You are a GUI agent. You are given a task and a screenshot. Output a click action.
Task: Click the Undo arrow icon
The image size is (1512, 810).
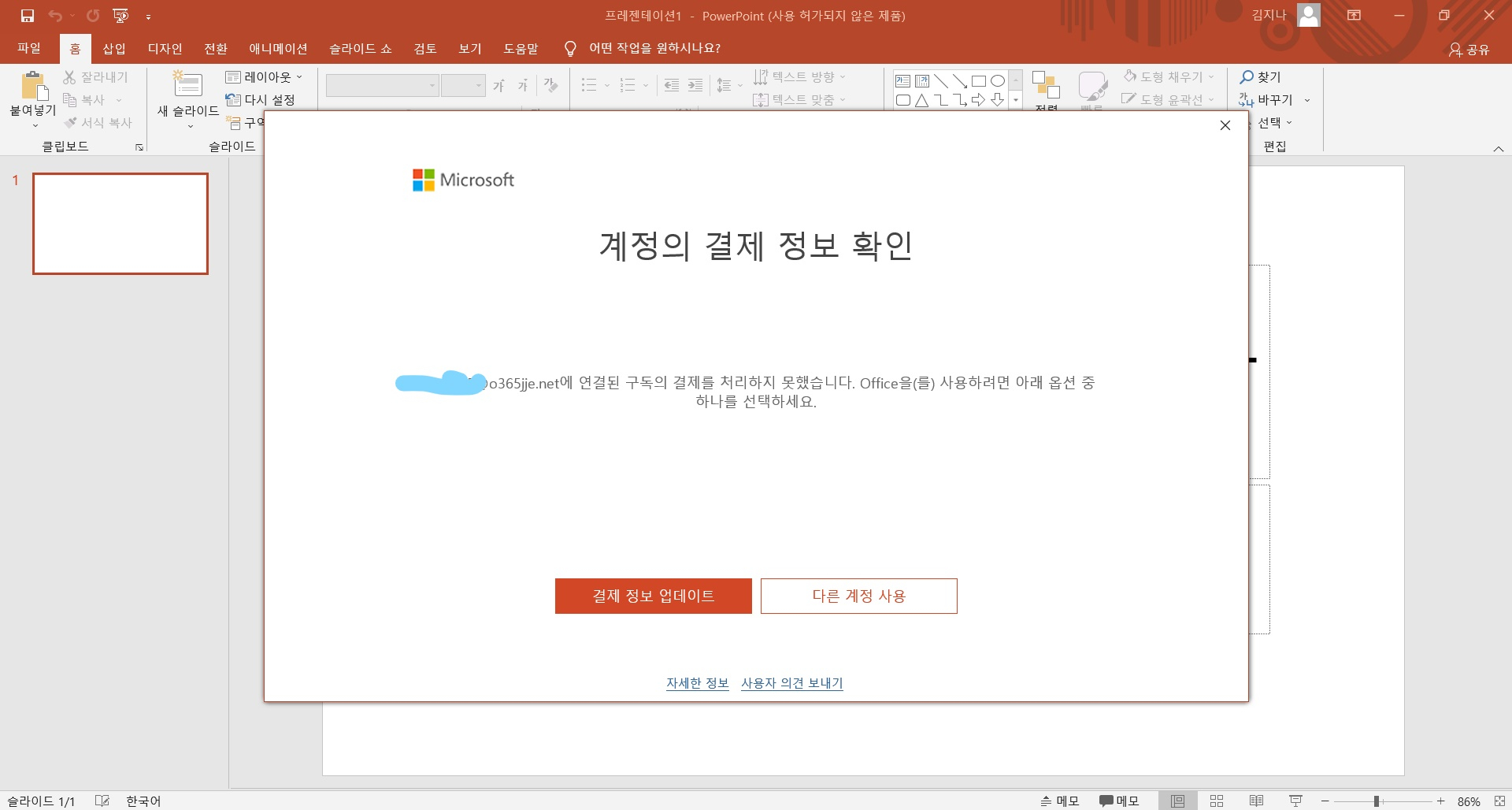pos(55,16)
